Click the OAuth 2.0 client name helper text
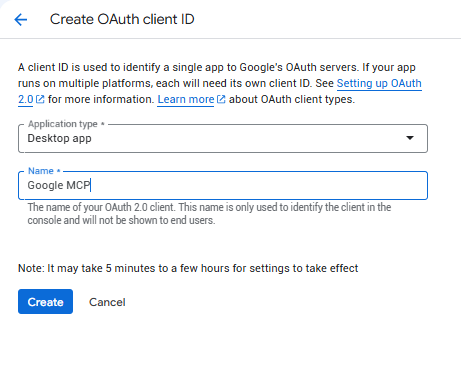Image resolution: width=461 pixels, height=367 pixels. (209, 214)
